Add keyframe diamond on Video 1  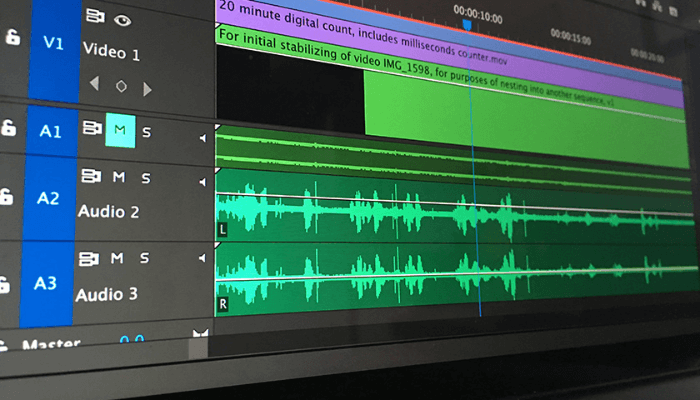pos(121,86)
